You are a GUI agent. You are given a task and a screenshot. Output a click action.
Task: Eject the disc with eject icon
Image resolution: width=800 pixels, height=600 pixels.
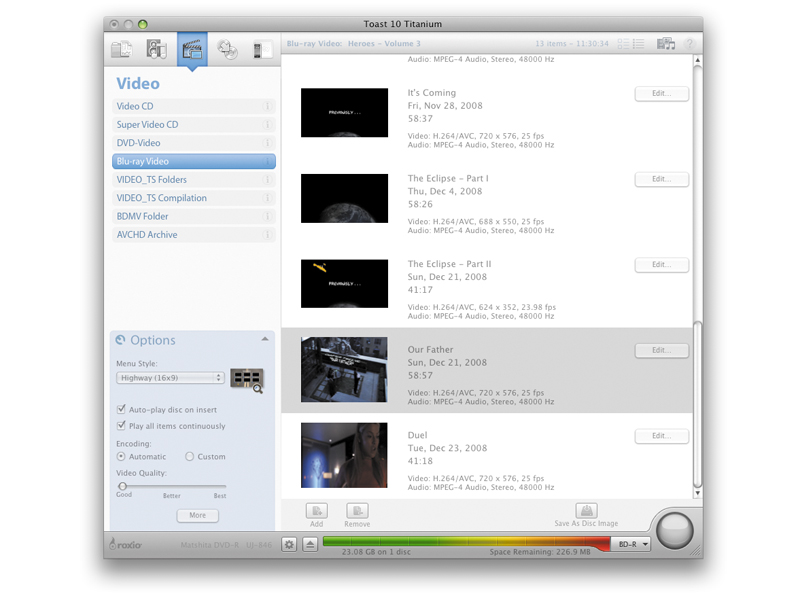tap(310, 544)
